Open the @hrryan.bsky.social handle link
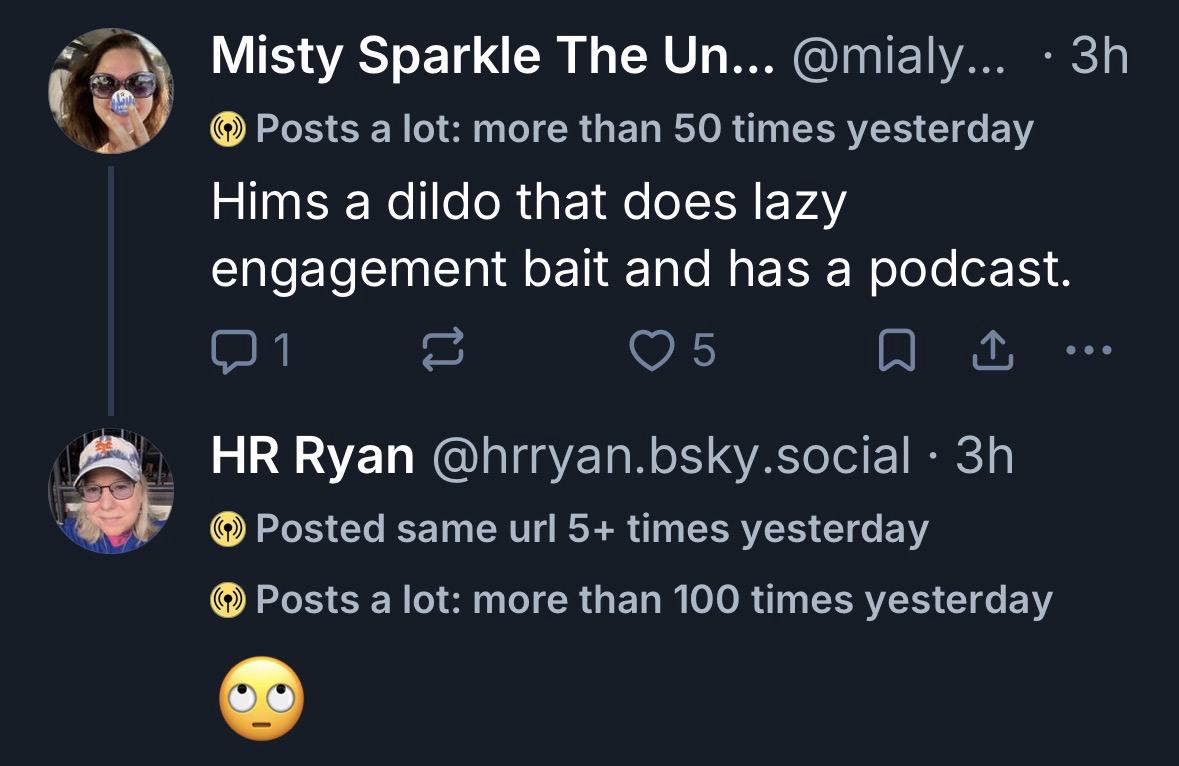Viewport: 1179px width, 766px height. (x=670, y=457)
